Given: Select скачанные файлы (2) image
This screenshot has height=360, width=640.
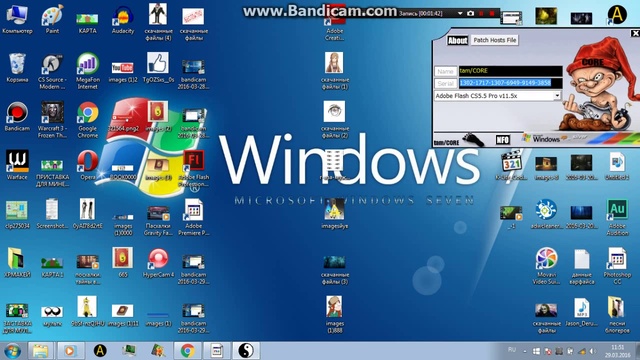Looking at the screenshot, I should pyautogui.click(x=334, y=120).
